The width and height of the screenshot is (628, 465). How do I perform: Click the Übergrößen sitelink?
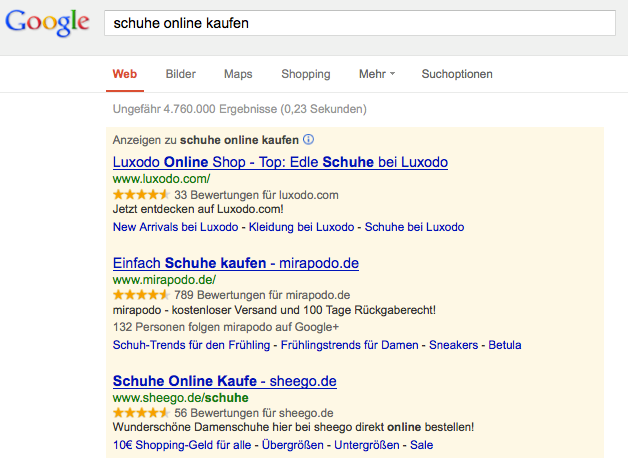[x=294, y=445]
